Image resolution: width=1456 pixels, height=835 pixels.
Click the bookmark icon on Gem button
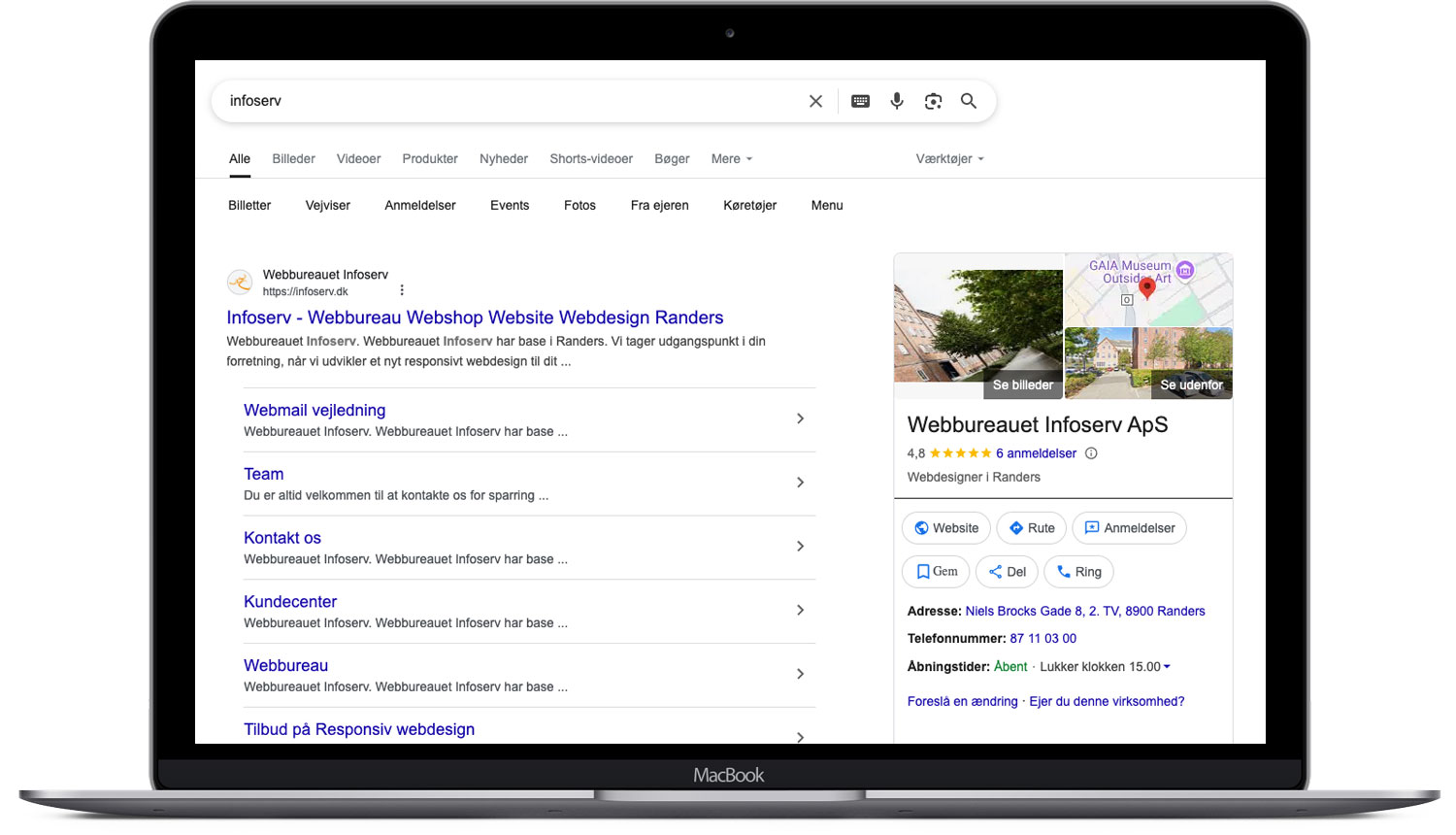[923, 572]
